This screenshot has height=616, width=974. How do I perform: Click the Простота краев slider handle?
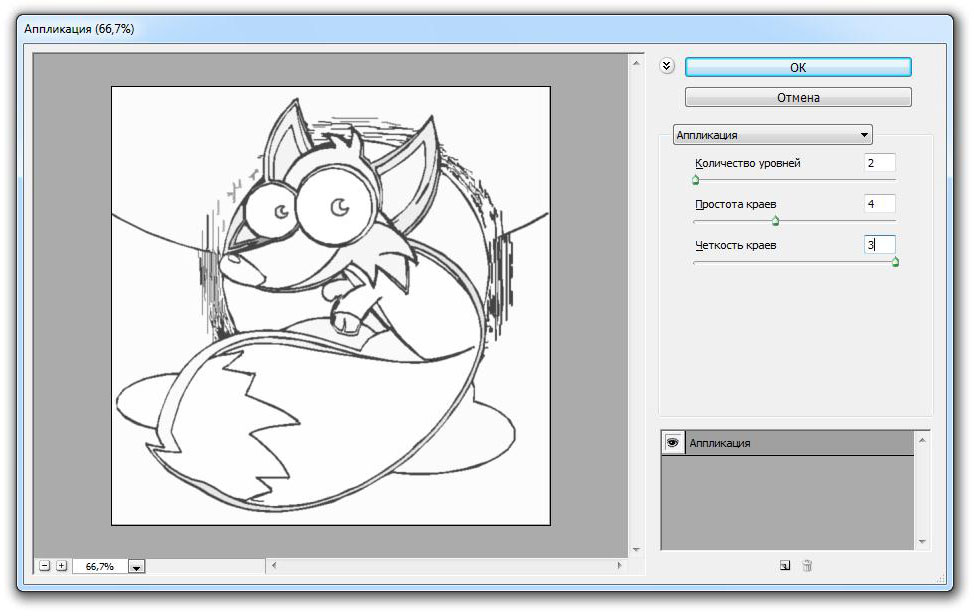(775, 220)
